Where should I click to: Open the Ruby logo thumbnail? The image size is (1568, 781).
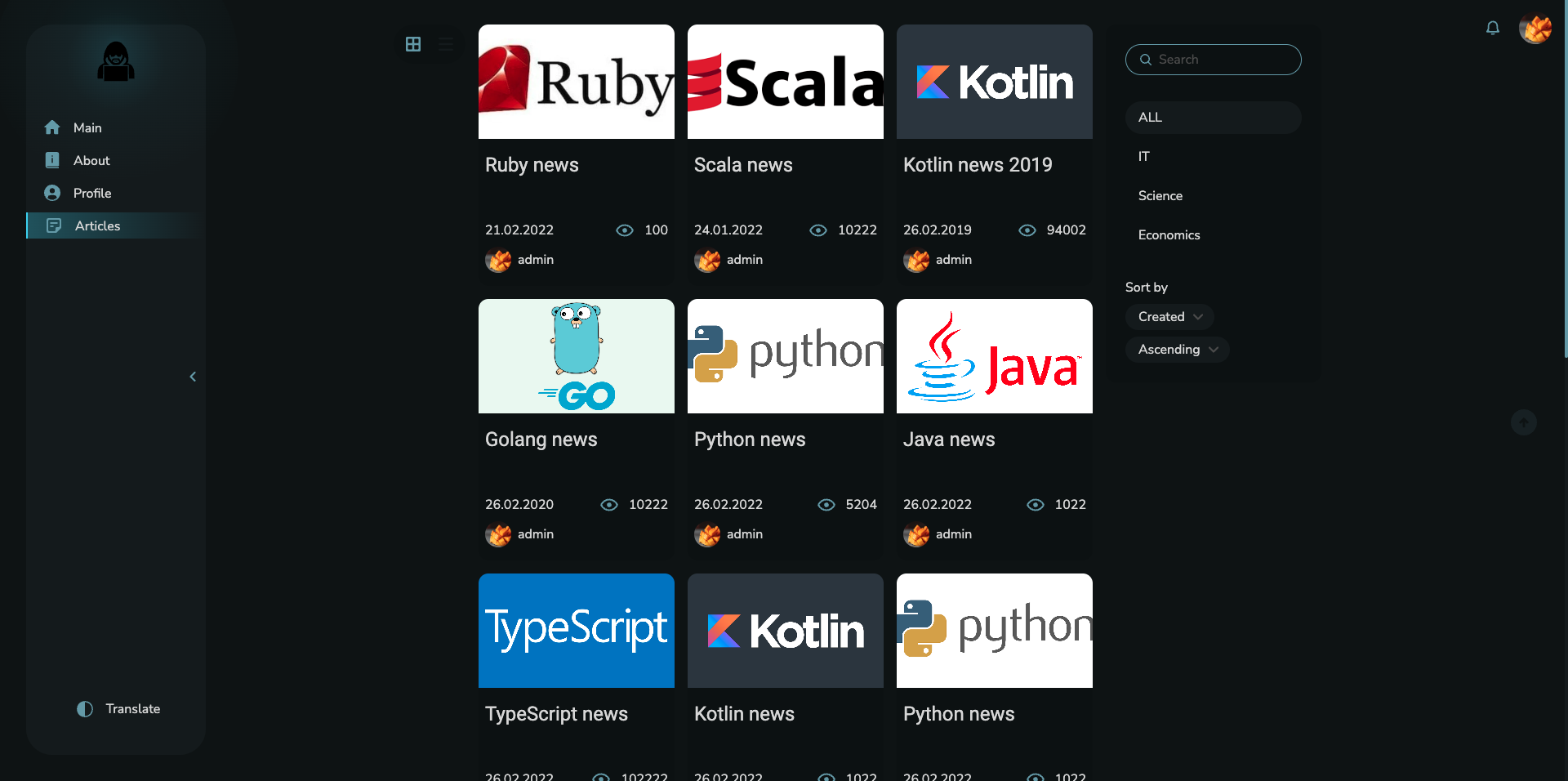(x=577, y=82)
